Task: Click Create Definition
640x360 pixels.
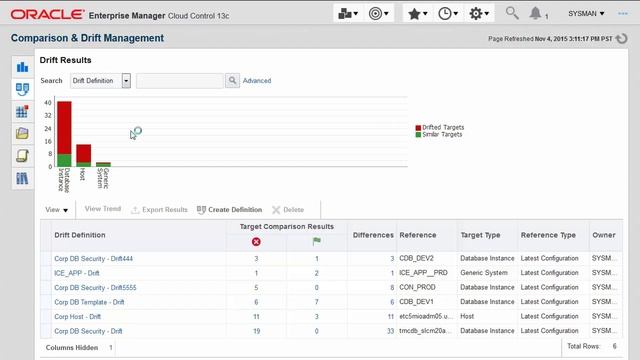Action: (x=229, y=210)
